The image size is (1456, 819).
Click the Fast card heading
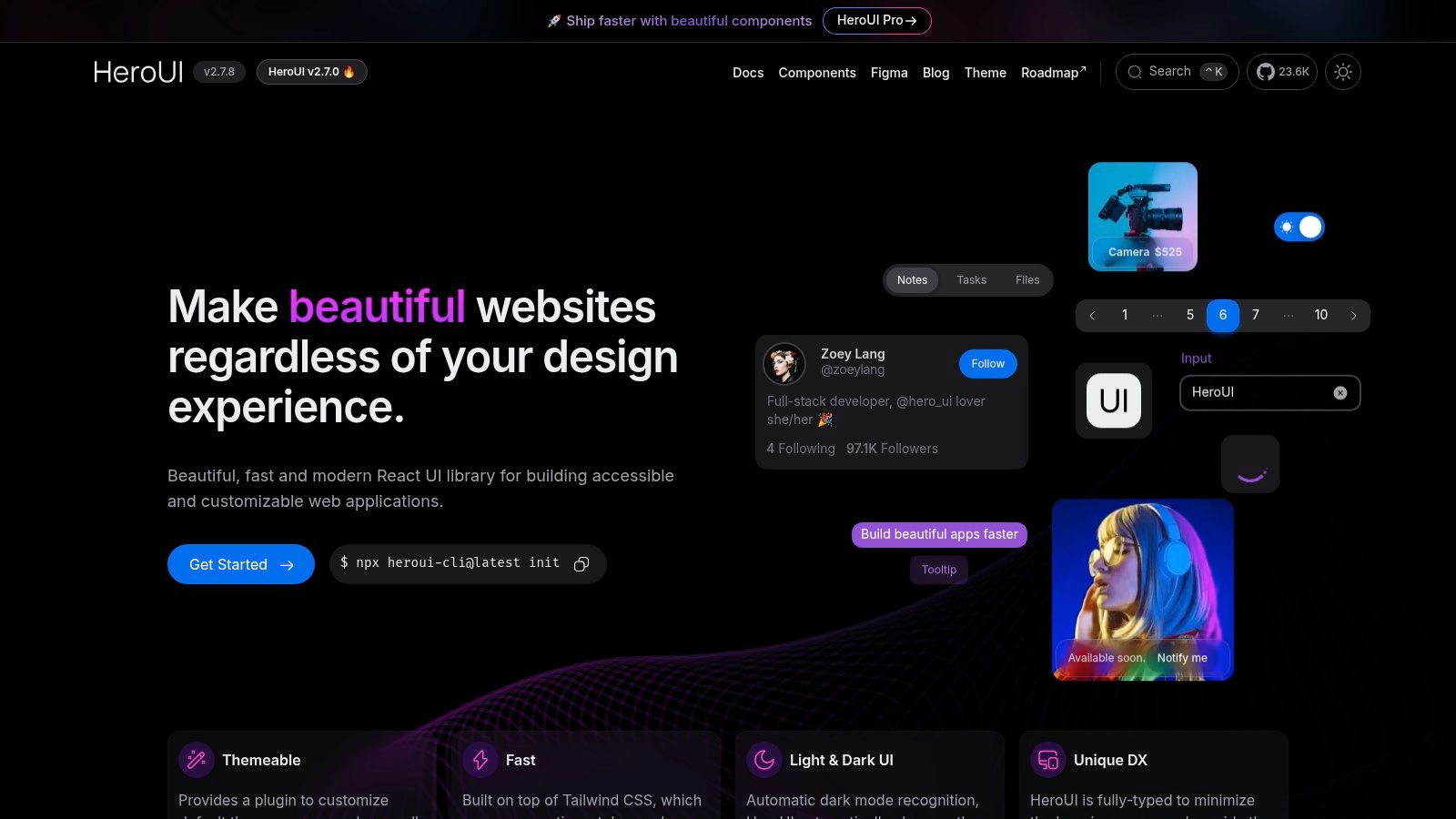point(521,760)
